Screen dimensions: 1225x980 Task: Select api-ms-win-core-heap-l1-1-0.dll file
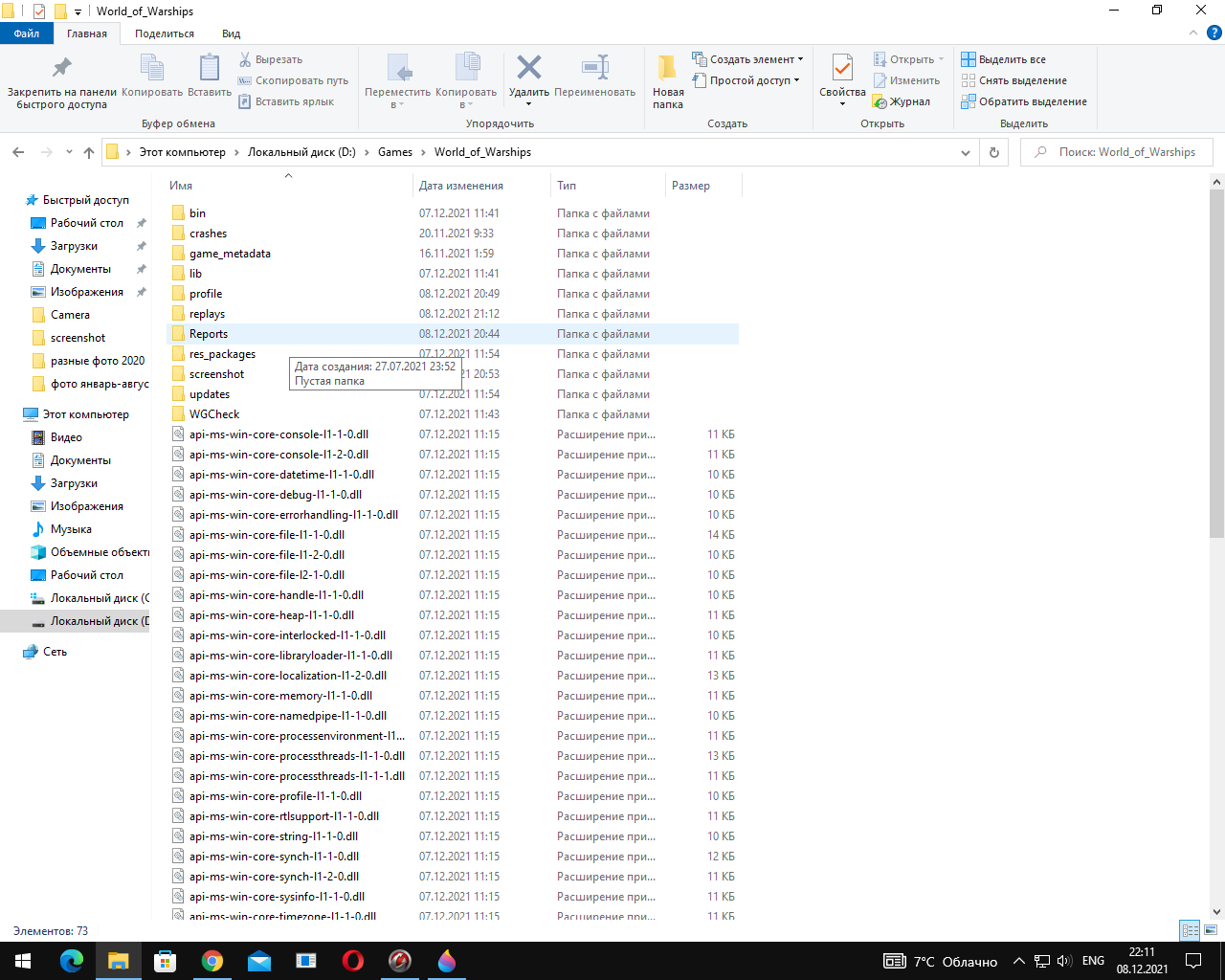(x=453, y=615)
